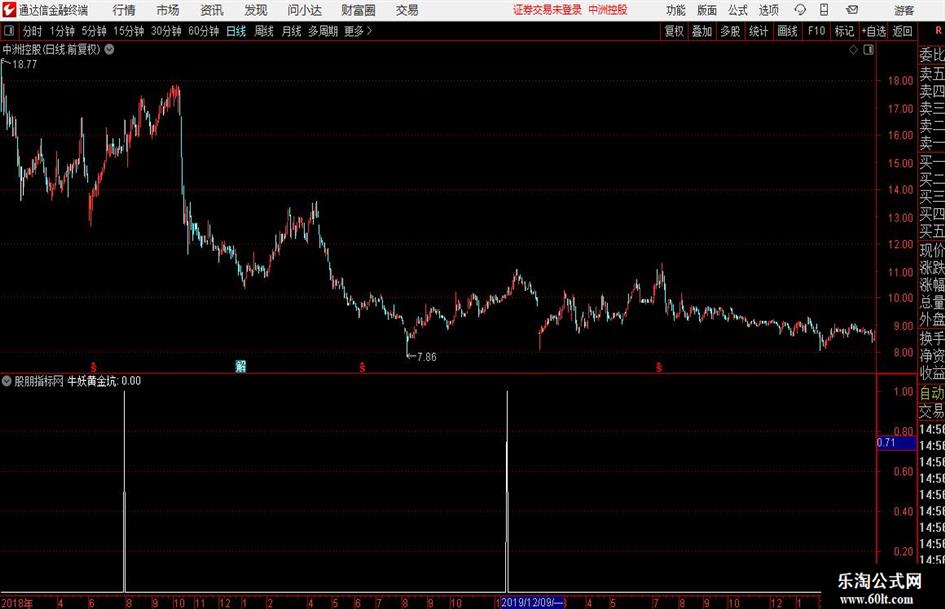Image resolution: width=945 pixels, height=609 pixels.
Task: Click the 18.00 price axis label
Action: pos(900,80)
